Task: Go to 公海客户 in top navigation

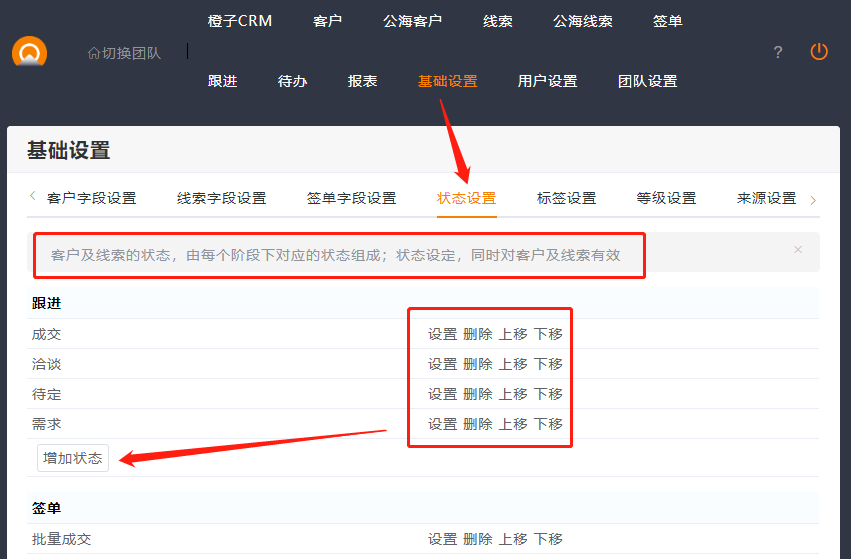Action: (x=412, y=21)
